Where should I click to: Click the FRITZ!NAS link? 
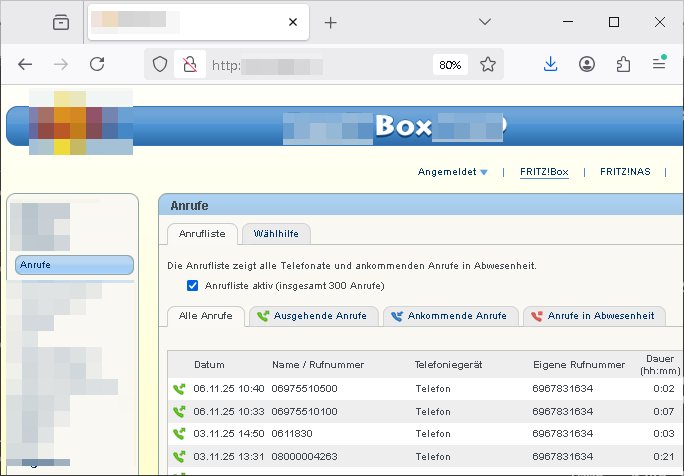[625, 172]
